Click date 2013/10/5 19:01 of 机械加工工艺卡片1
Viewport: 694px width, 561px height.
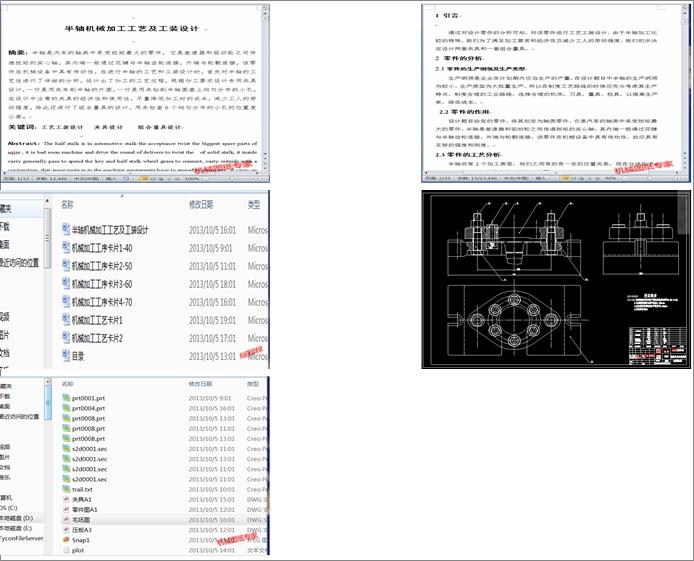point(212,320)
